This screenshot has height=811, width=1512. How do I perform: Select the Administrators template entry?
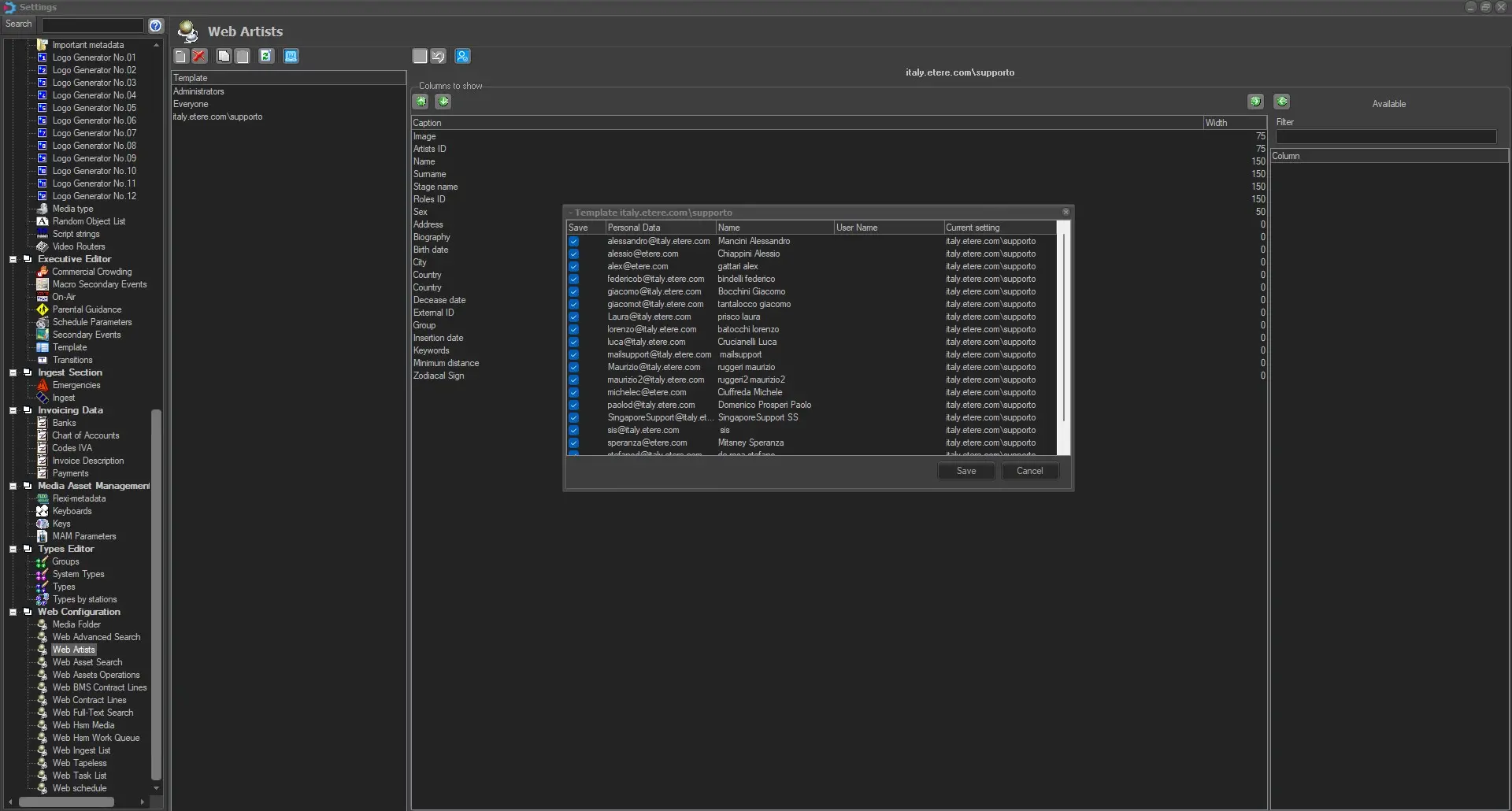tap(198, 91)
